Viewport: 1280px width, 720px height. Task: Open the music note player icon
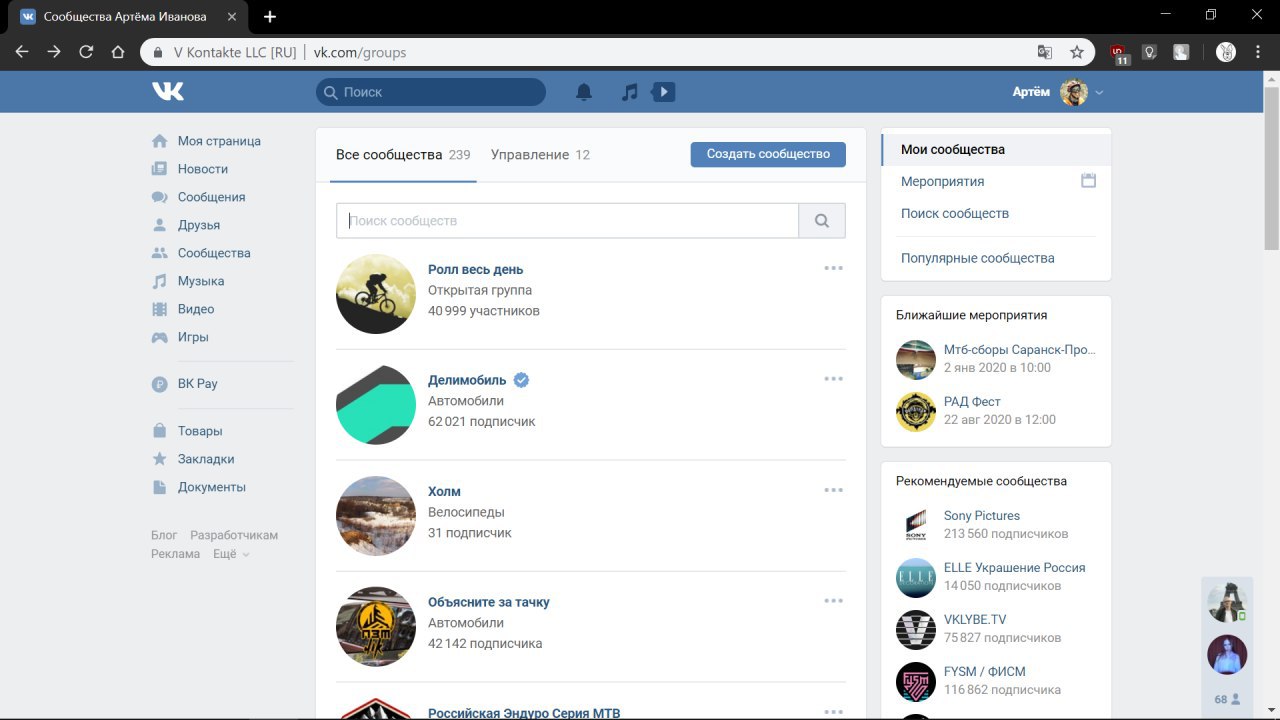[x=629, y=92]
